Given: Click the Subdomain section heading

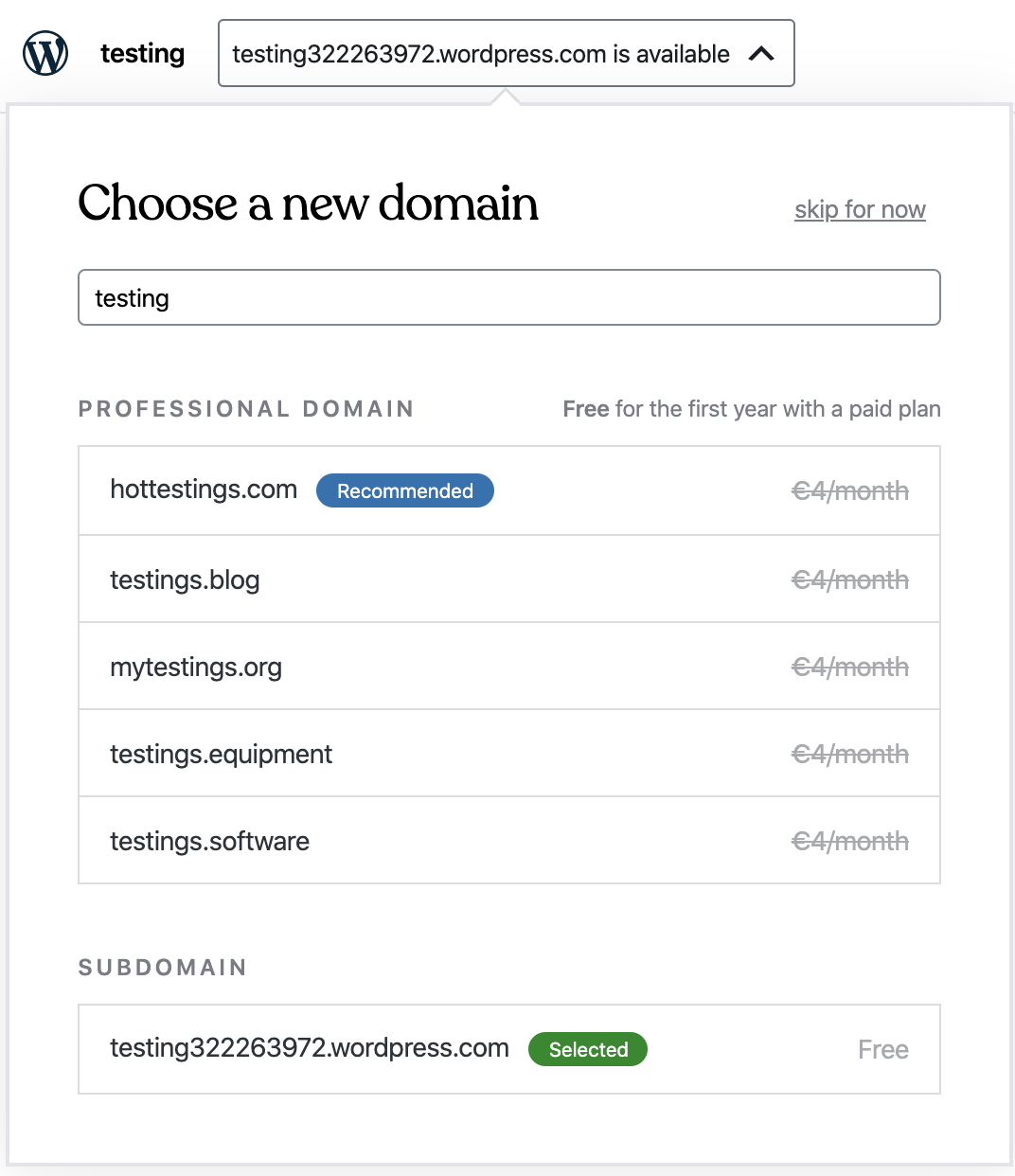Looking at the screenshot, I should (163, 967).
